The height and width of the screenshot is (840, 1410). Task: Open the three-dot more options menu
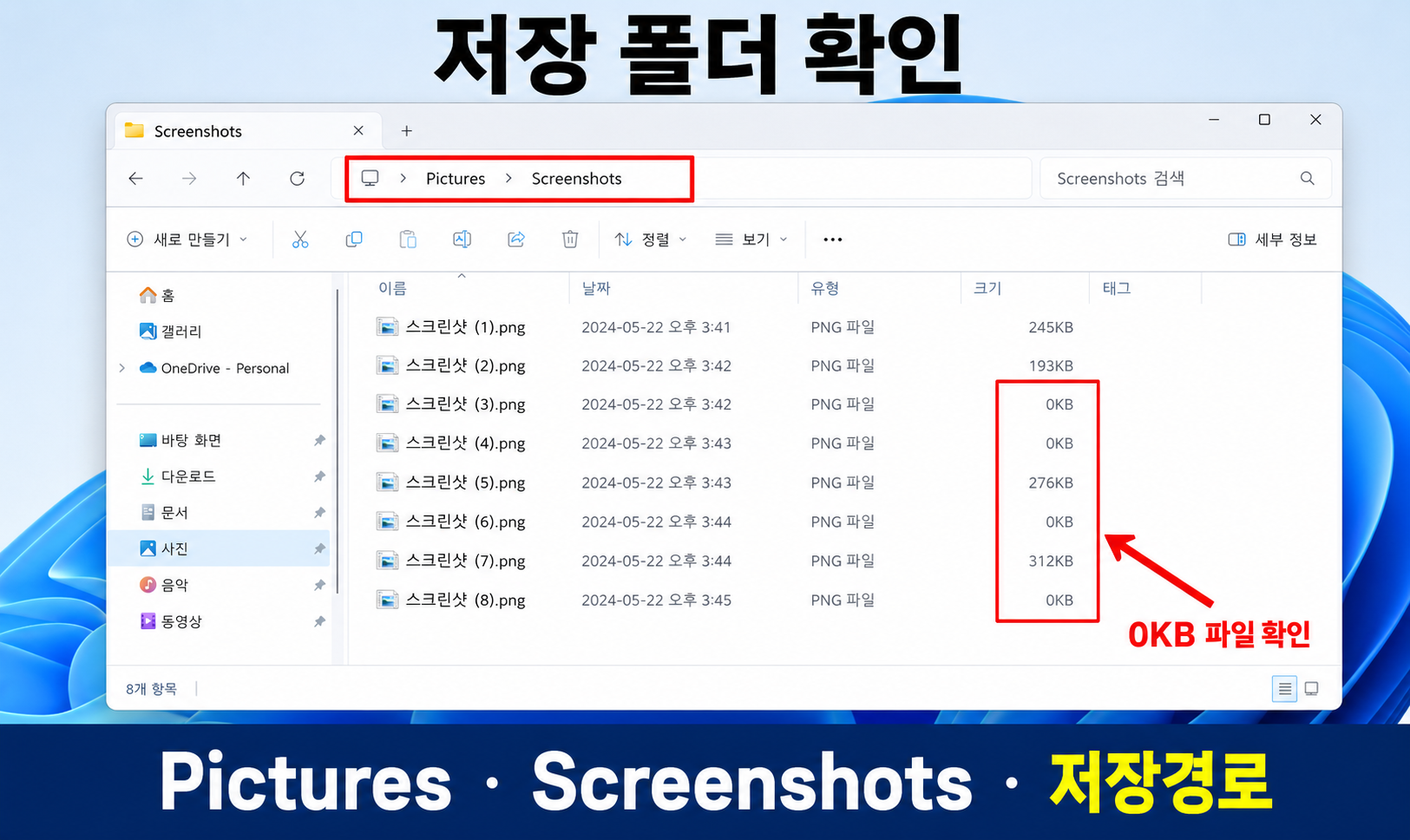click(833, 240)
